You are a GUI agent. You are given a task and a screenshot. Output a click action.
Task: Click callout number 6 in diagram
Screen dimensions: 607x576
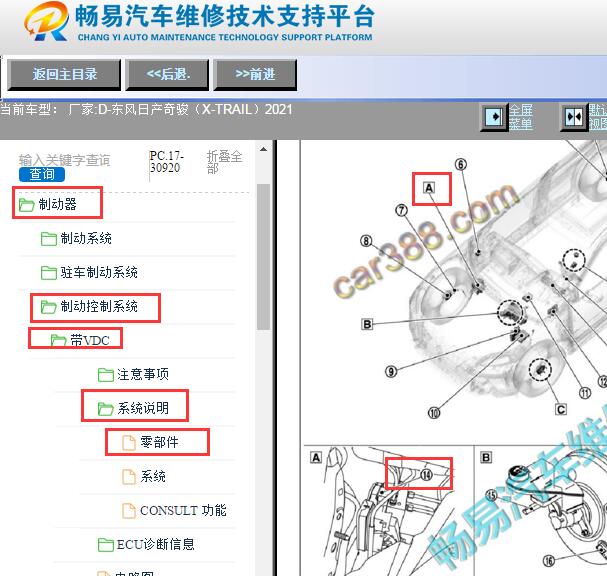pos(461,165)
